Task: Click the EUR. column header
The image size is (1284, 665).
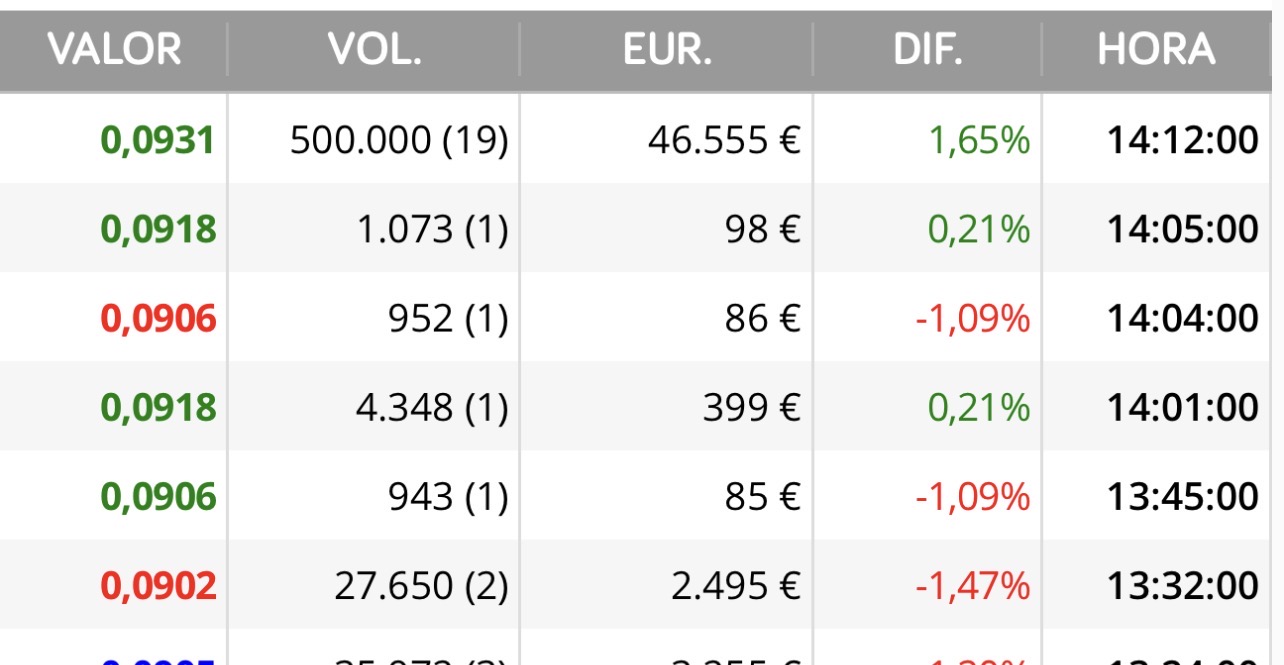Action: [x=667, y=49]
